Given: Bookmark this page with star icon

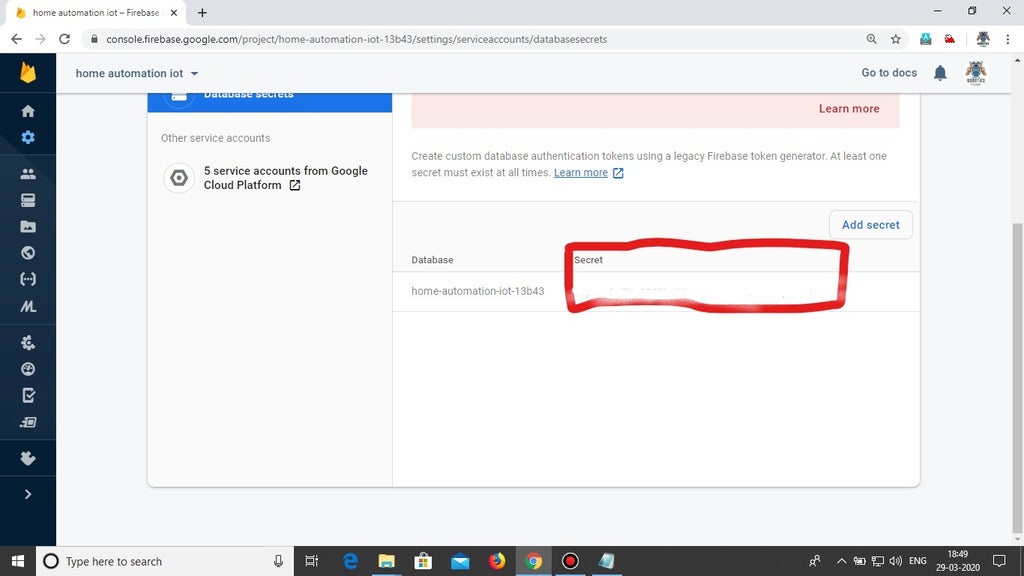Looking at the screenshot, I should (895, 39).
